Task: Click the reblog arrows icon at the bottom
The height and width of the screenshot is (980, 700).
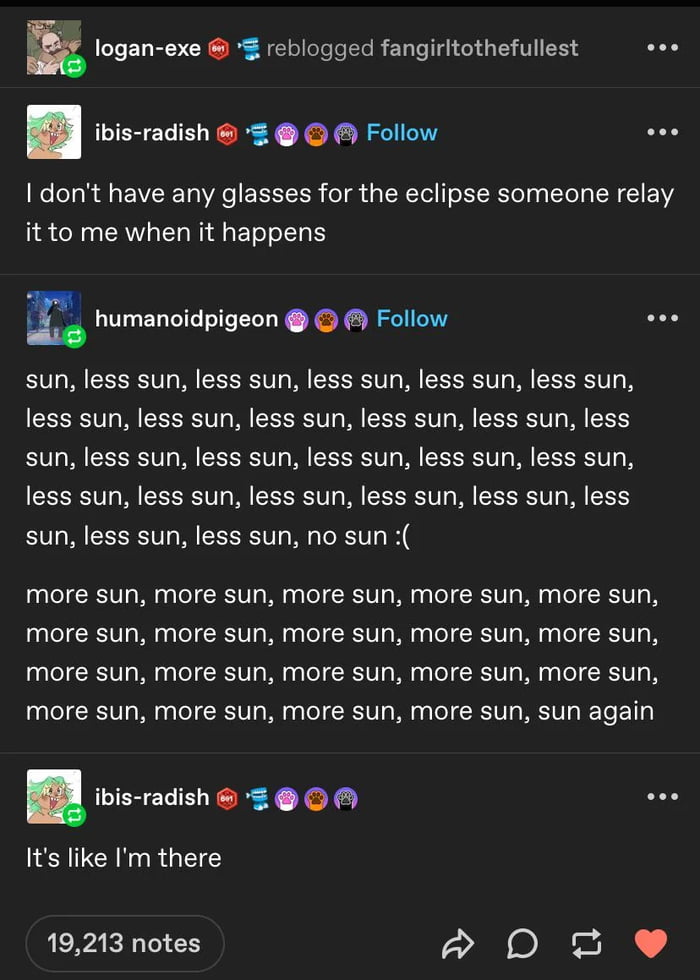Action: (x=587, y=943)
